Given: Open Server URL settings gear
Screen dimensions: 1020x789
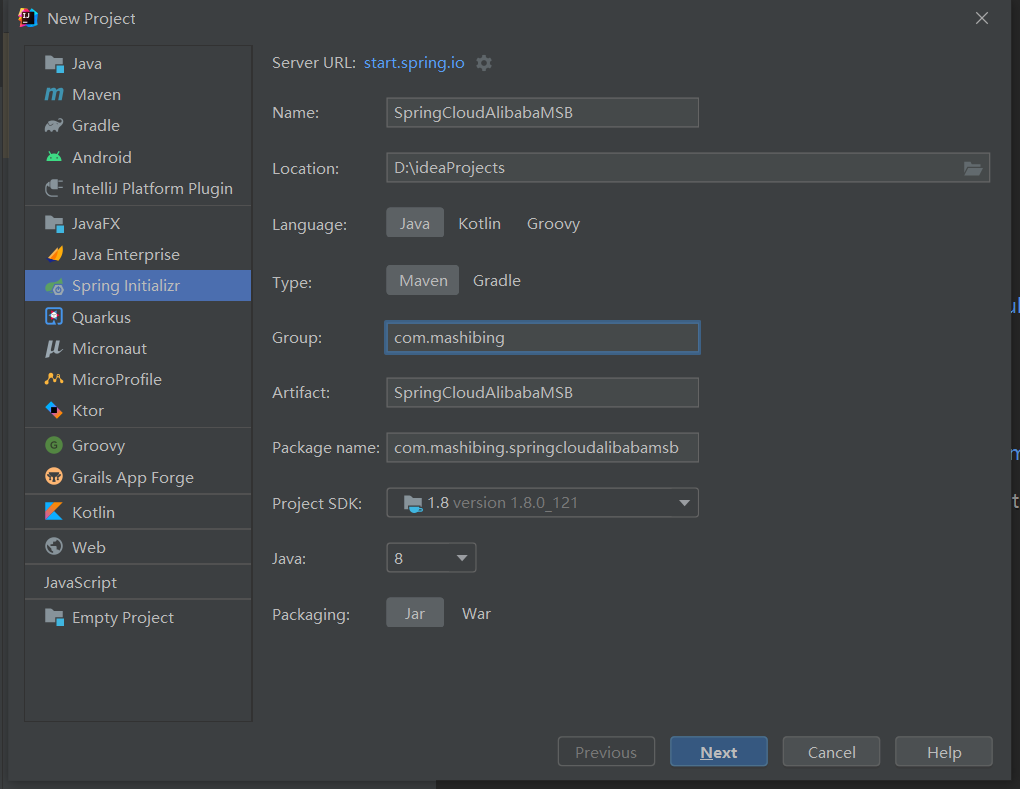Looking at the screenshot, I should click(484, 63).
